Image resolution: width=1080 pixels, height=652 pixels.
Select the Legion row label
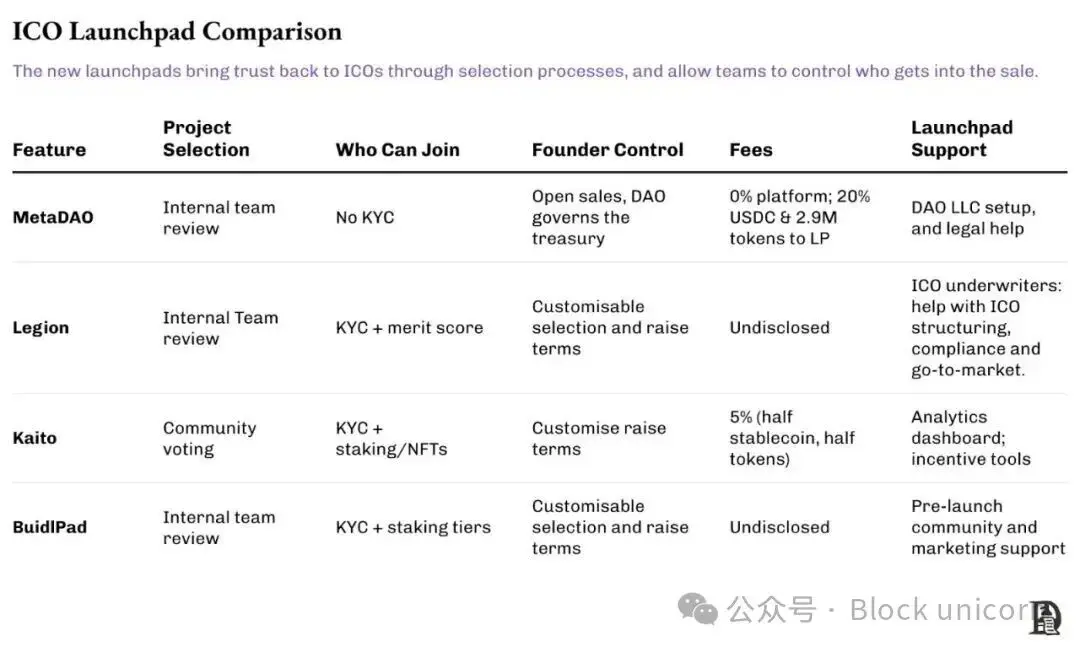click(x=41, y=328)
